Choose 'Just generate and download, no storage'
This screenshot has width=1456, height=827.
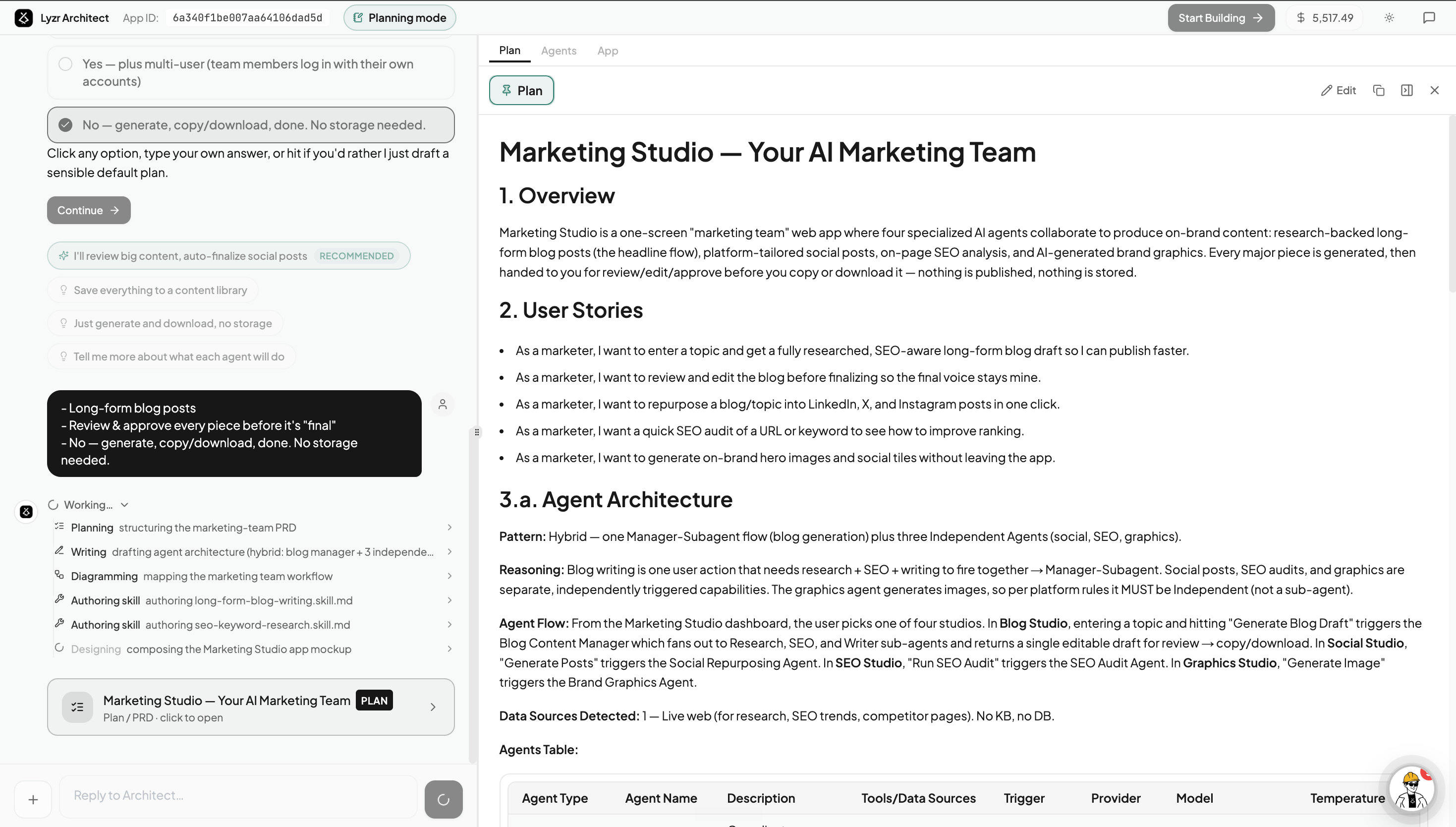coord(165,323)
